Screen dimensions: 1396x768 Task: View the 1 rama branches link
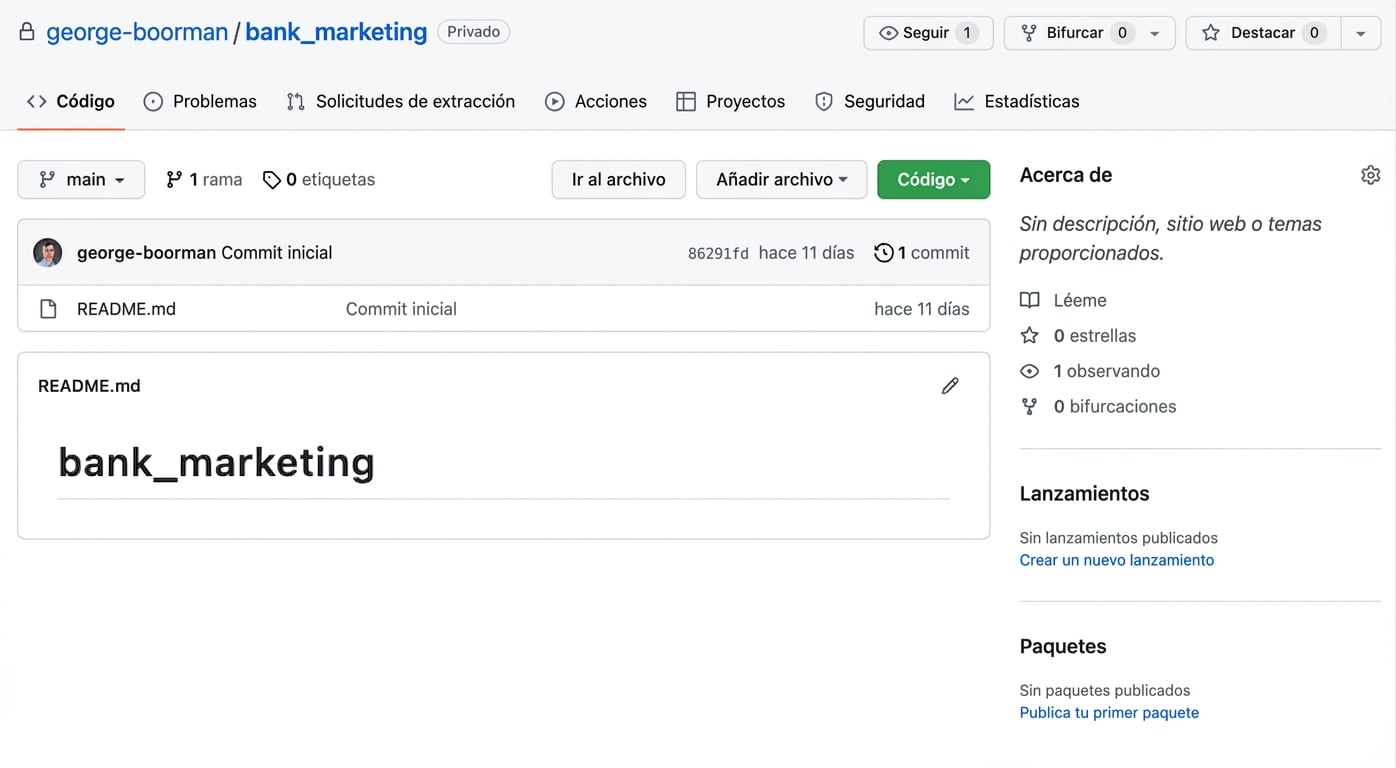coord(204,179)
